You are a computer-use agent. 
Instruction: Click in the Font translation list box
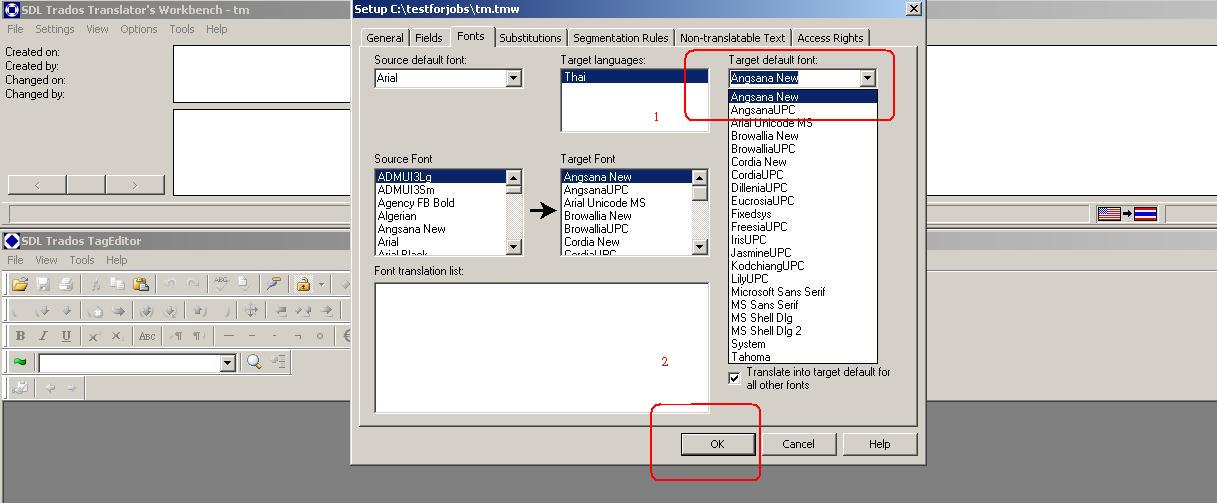[541, 347]
